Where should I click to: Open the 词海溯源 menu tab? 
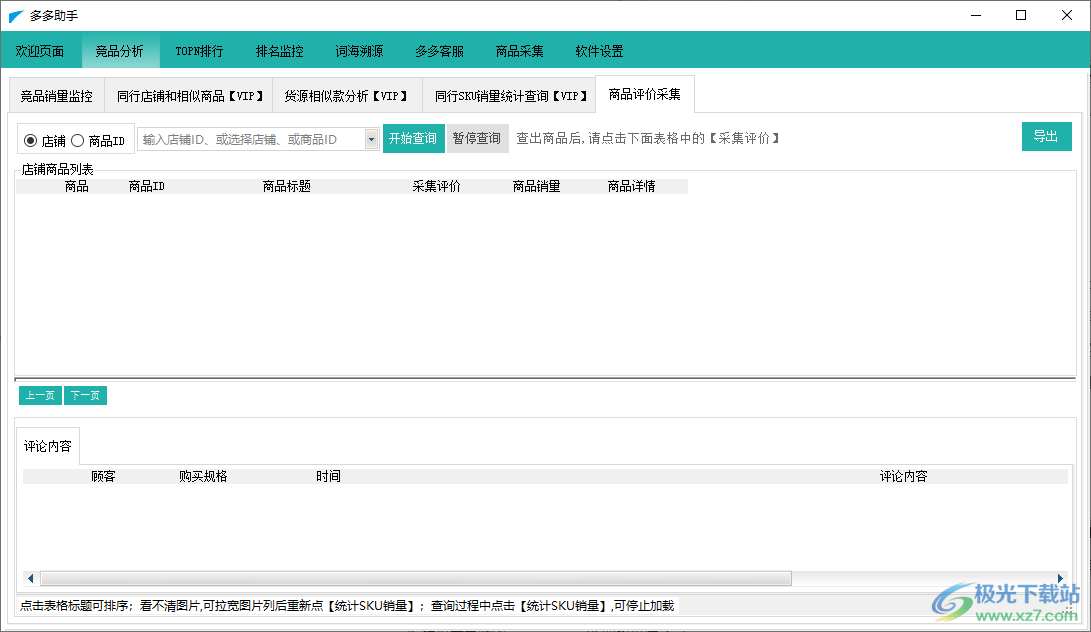click(359, 50)
